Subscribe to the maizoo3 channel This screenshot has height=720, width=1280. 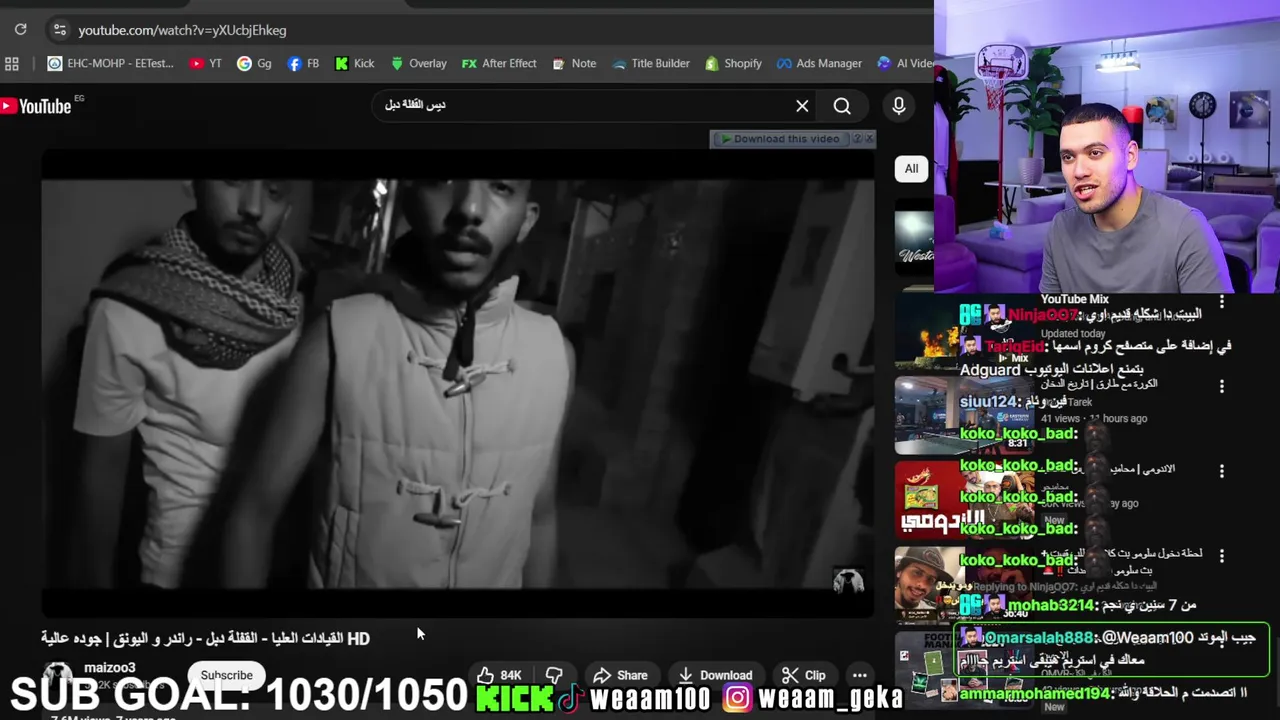[227, 675]
